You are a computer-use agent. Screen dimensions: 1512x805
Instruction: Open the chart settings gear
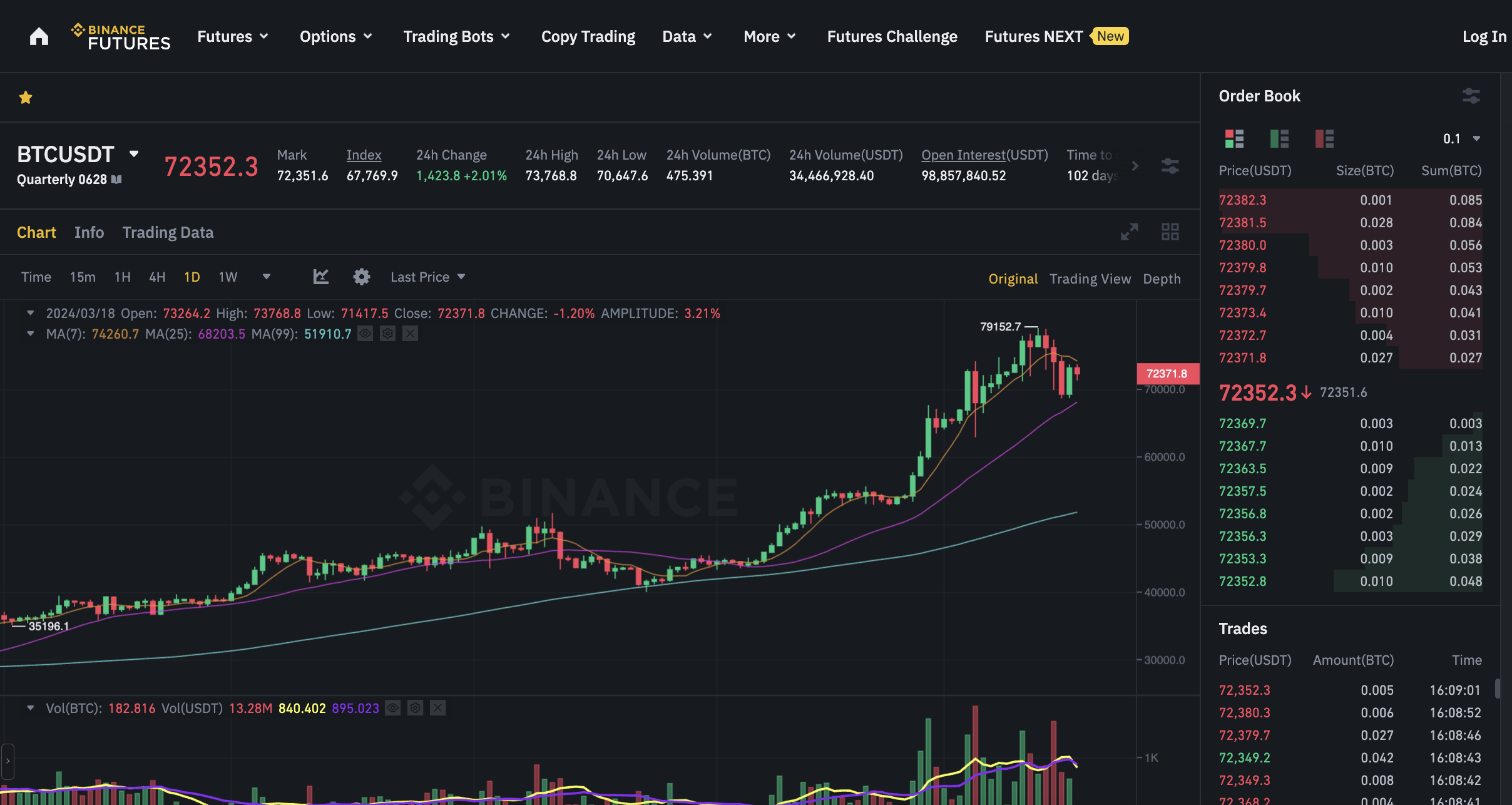pyautogui.click(x=362, y=277)
